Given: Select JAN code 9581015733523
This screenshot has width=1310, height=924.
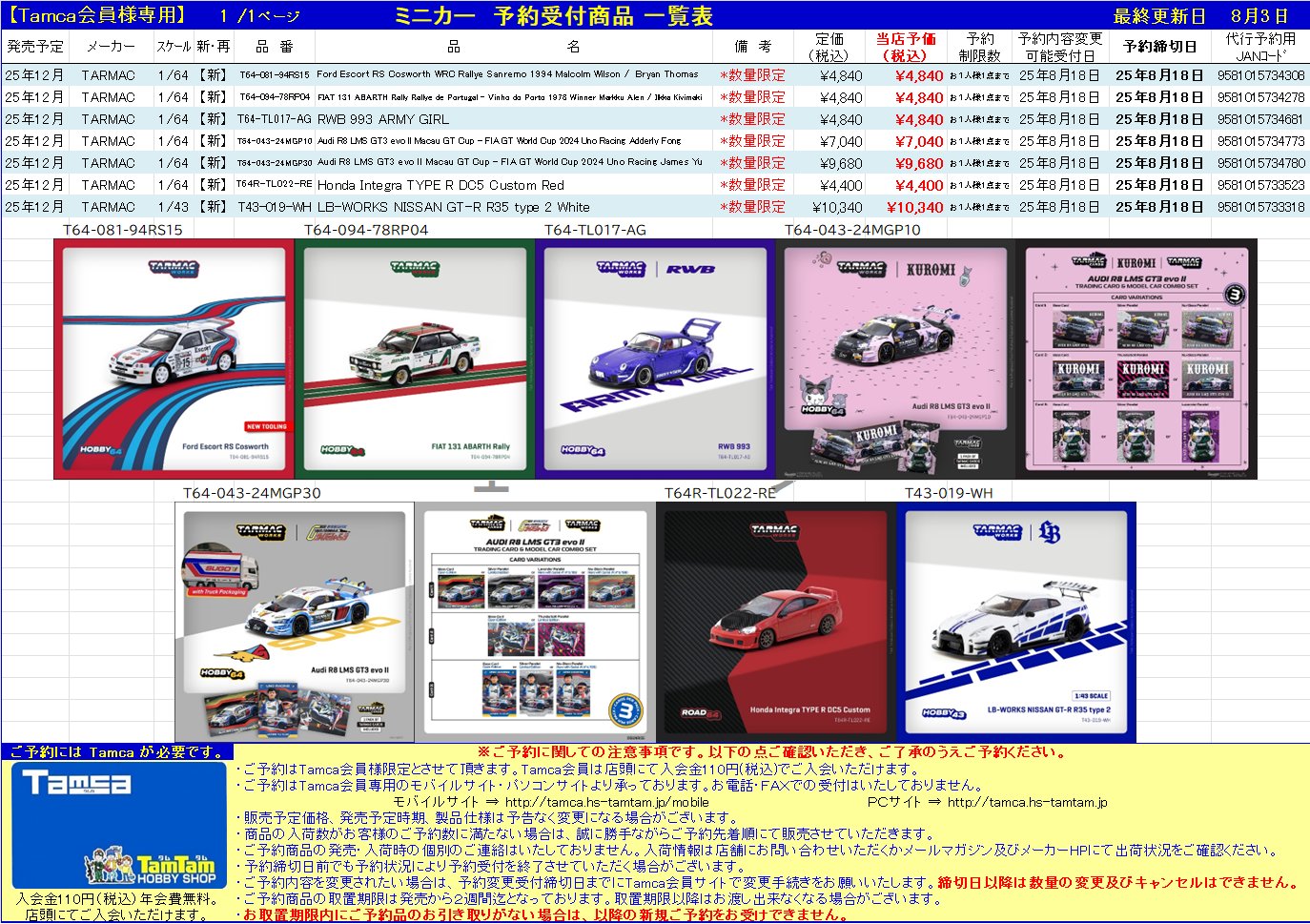Looking at the screenshot, I should 1260,185.
